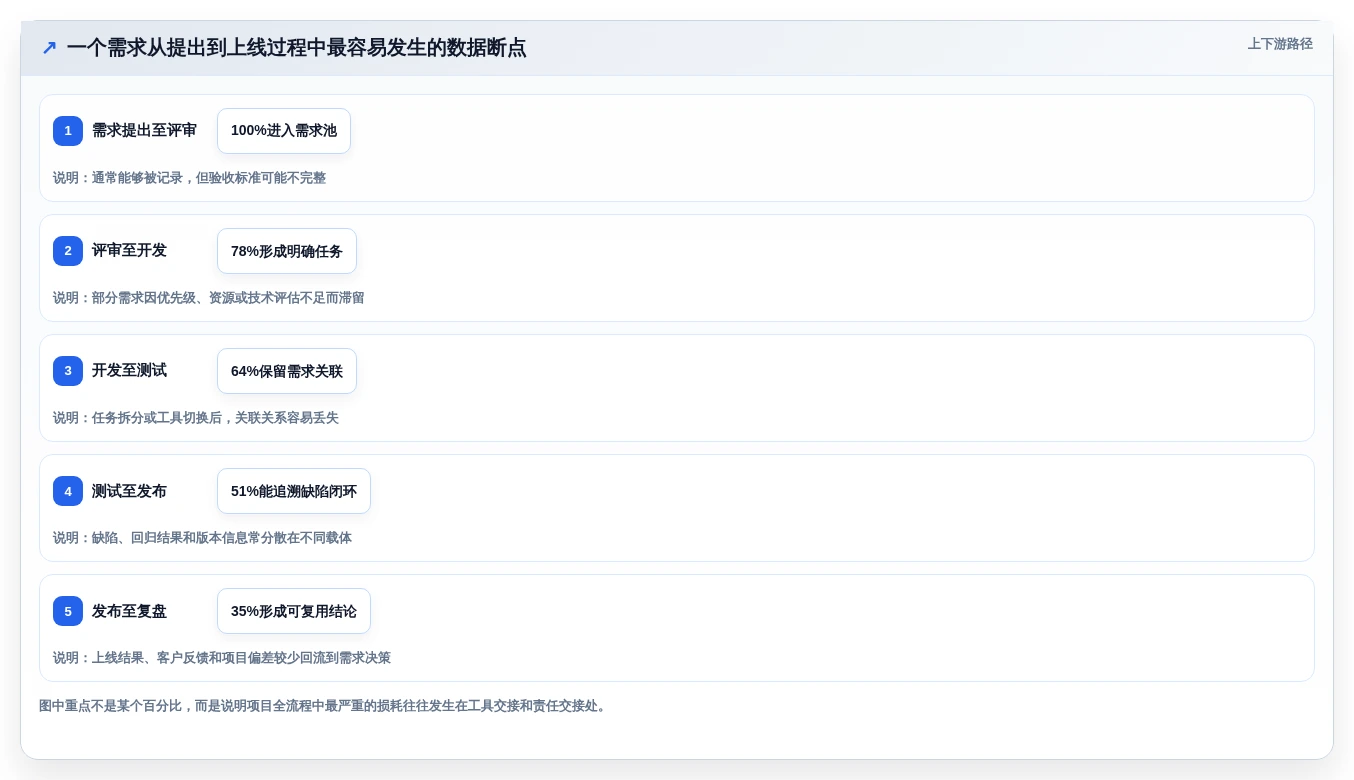Click step badge 3 for 开发至测试

(x=68, y=371)
